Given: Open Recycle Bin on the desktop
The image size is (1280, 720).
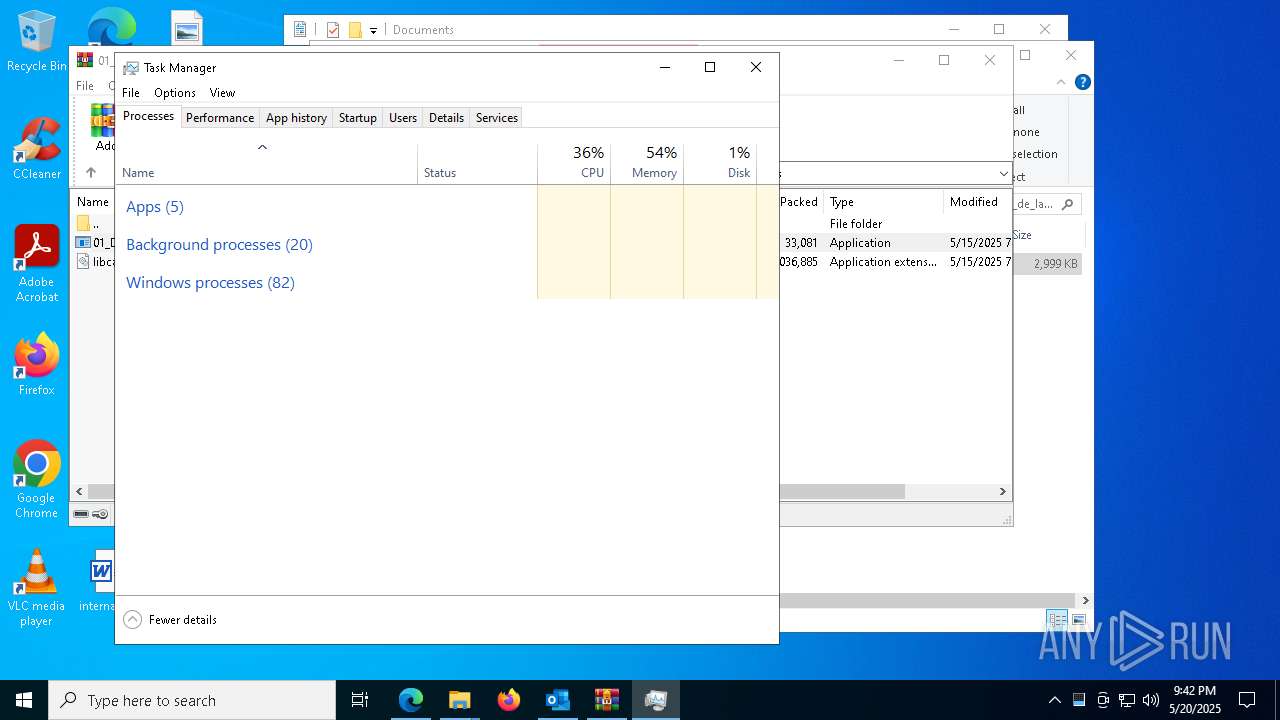Looking at the screenshot, I should tap(36, 42).
